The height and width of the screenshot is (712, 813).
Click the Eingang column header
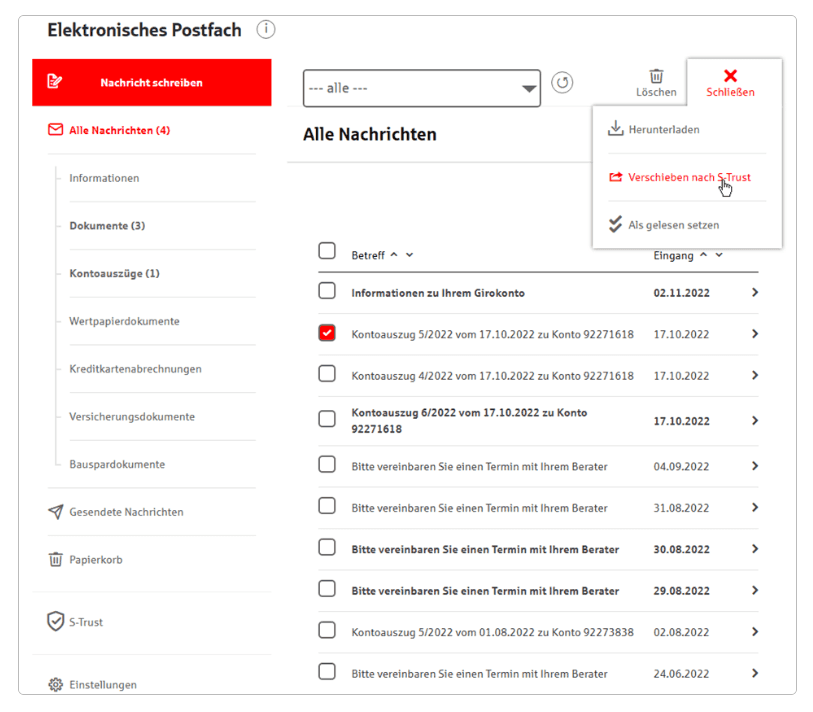[674, 255]
